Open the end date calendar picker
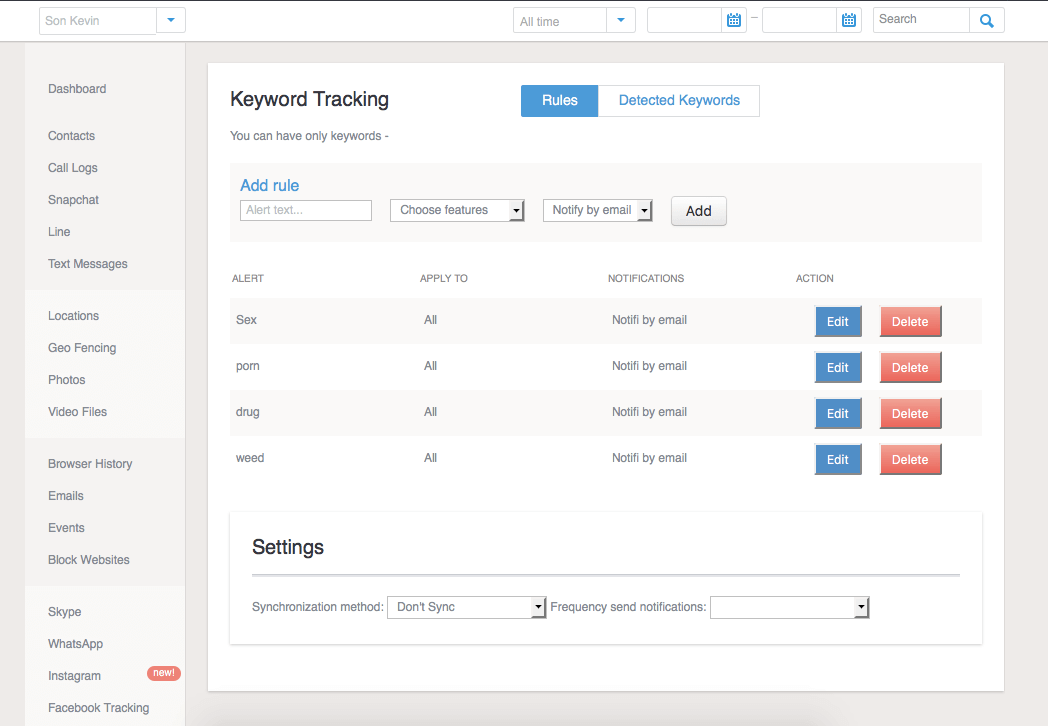The image size is (1048, 726). [849, 19]
